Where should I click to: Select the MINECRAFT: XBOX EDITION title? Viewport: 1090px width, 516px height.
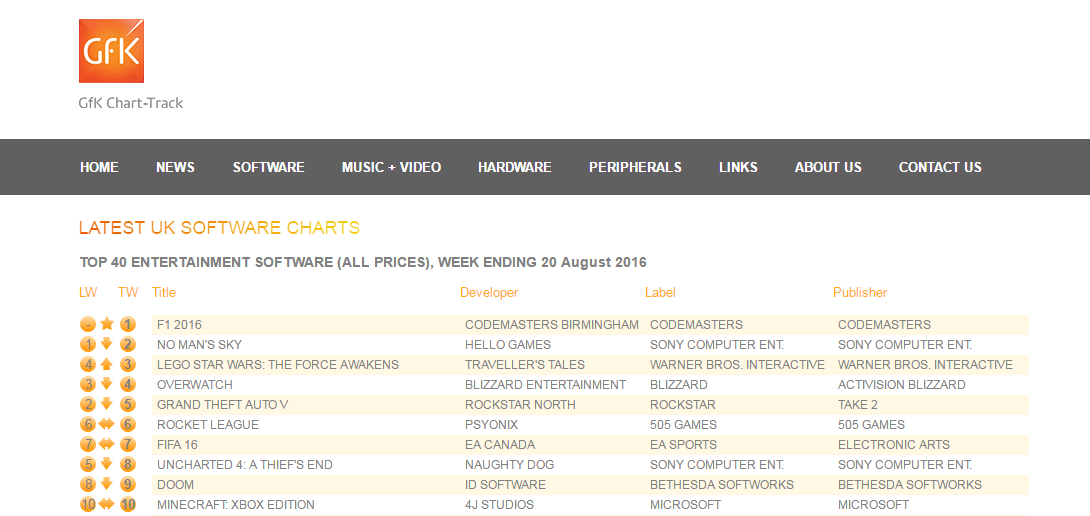coord(236,505)
